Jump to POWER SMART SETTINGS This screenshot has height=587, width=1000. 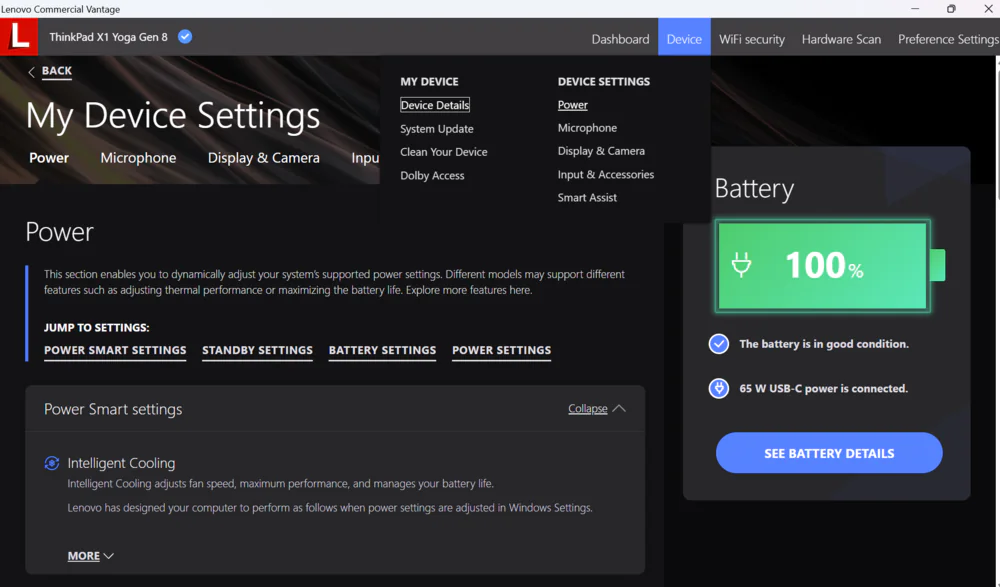pyautogui.click(x=115, y=350)
